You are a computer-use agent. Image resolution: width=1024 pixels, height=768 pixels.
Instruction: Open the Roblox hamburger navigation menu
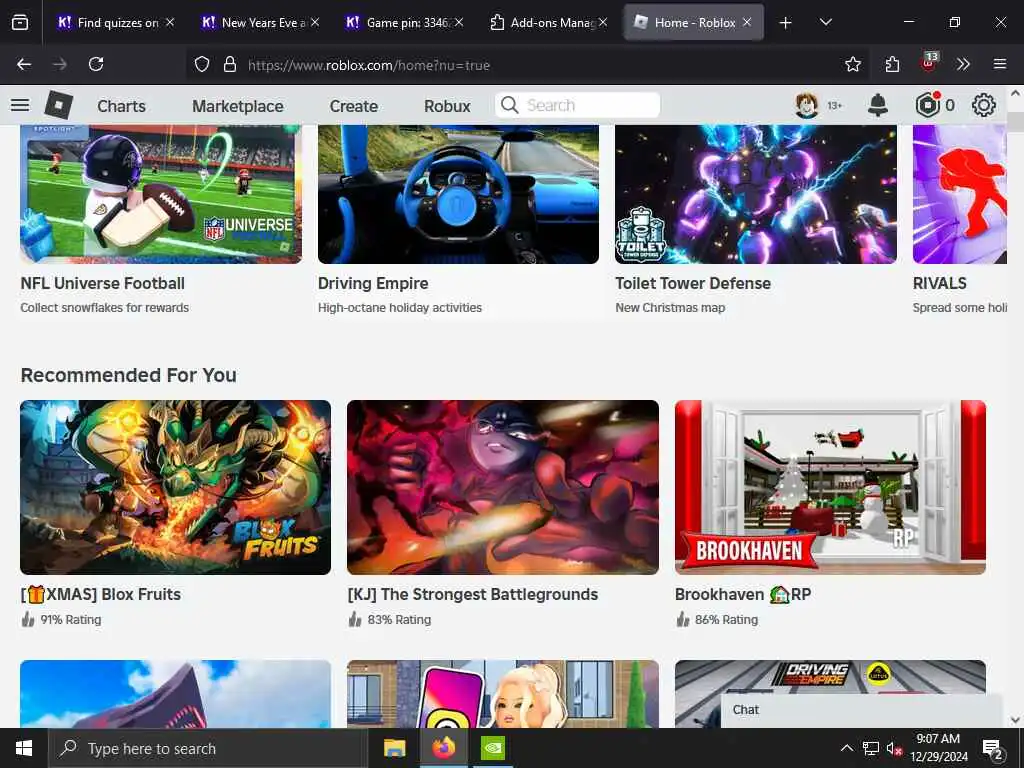click(x=20, y=105)
